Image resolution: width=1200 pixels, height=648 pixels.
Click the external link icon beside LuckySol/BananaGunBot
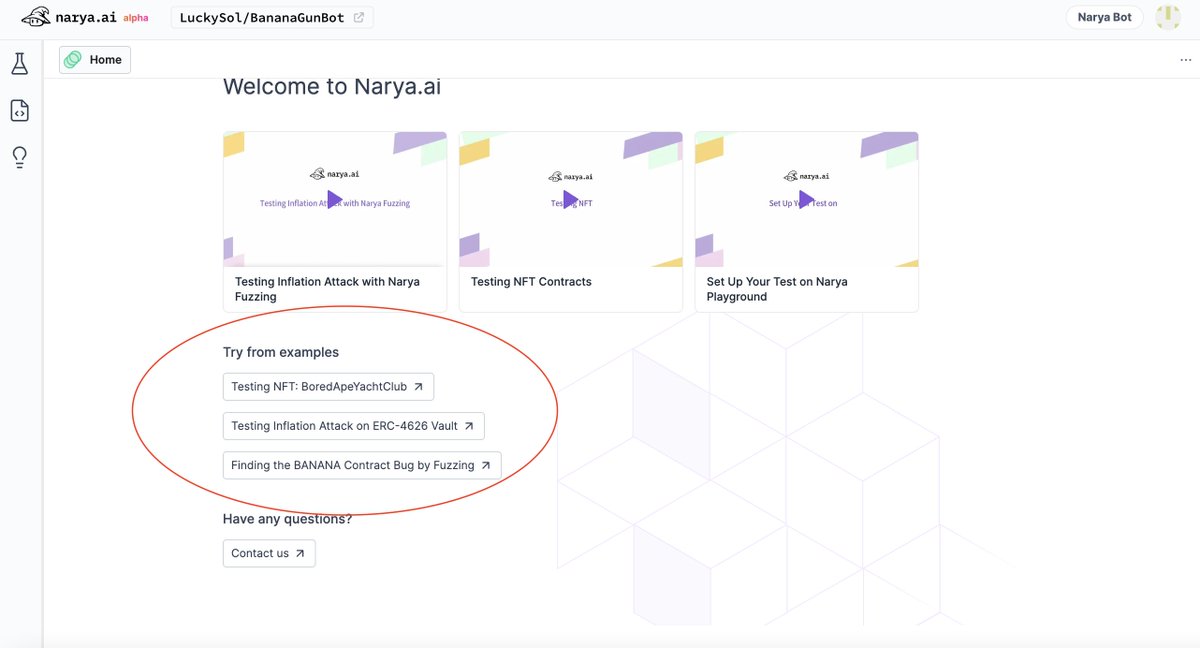click(359, 17)
